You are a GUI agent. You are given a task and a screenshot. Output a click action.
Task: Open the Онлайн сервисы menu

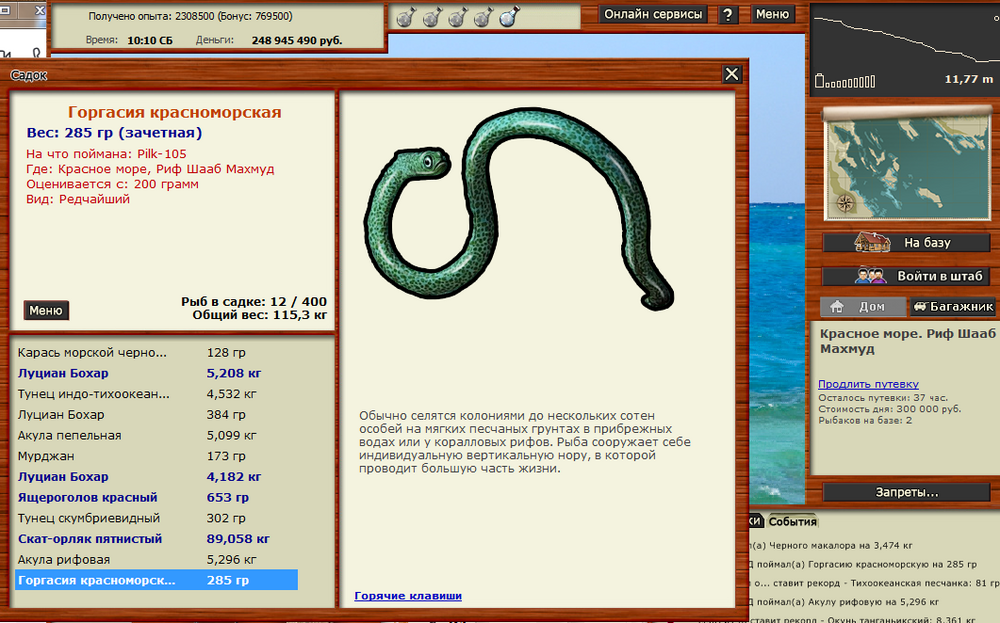[655, 15]
